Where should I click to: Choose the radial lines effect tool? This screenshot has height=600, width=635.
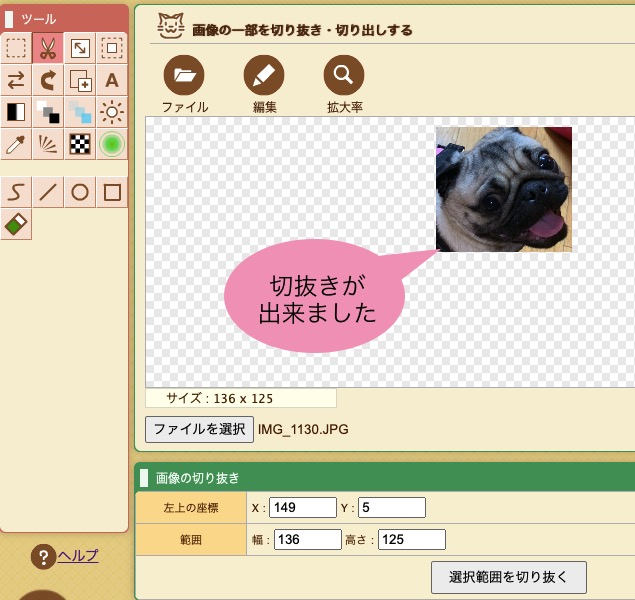(48, 144)
